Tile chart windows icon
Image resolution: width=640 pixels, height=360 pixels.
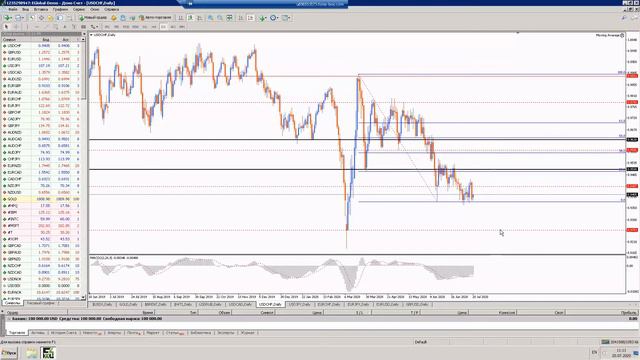(229, 18)
